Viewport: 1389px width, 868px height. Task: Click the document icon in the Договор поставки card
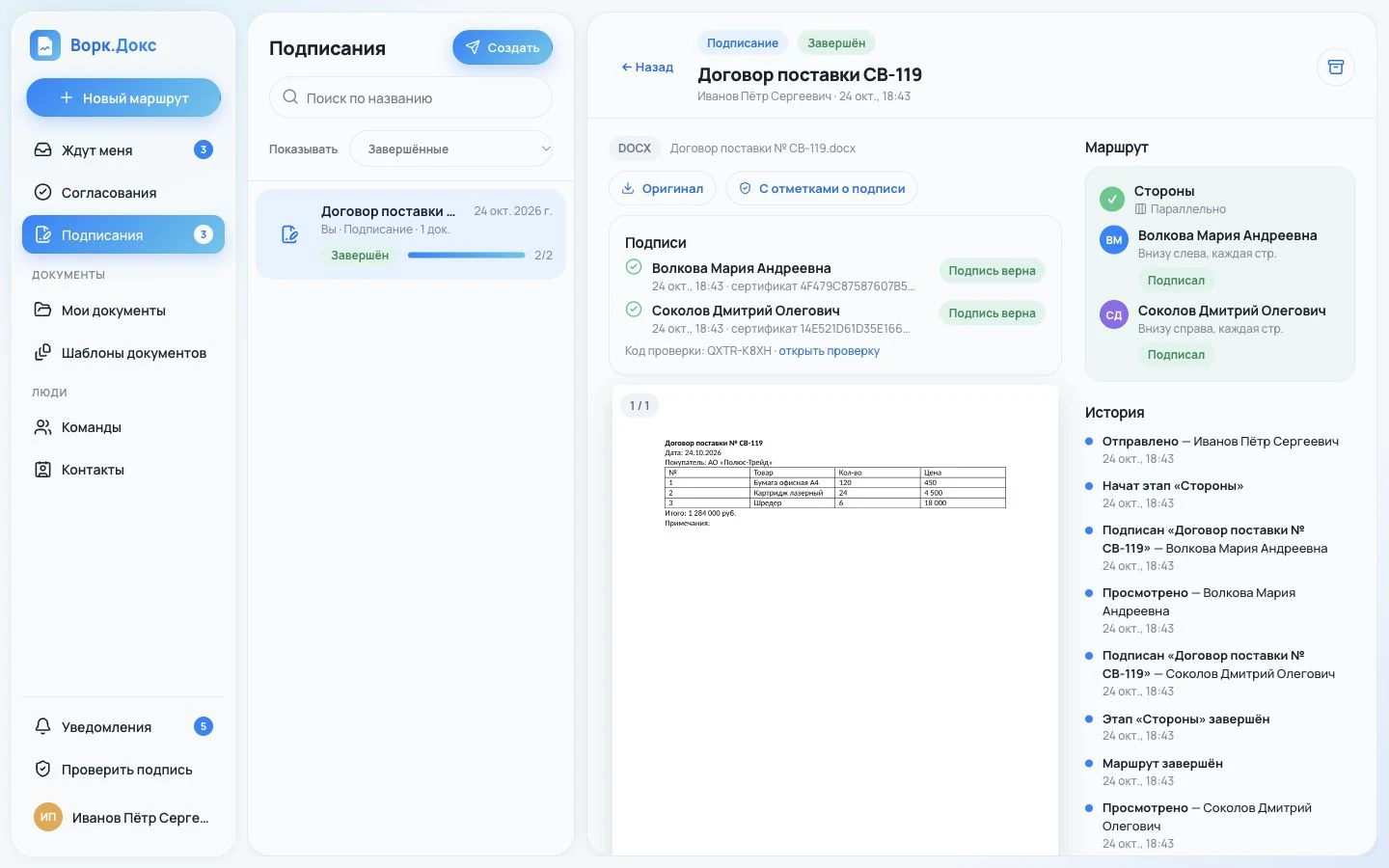click(289, 234)
